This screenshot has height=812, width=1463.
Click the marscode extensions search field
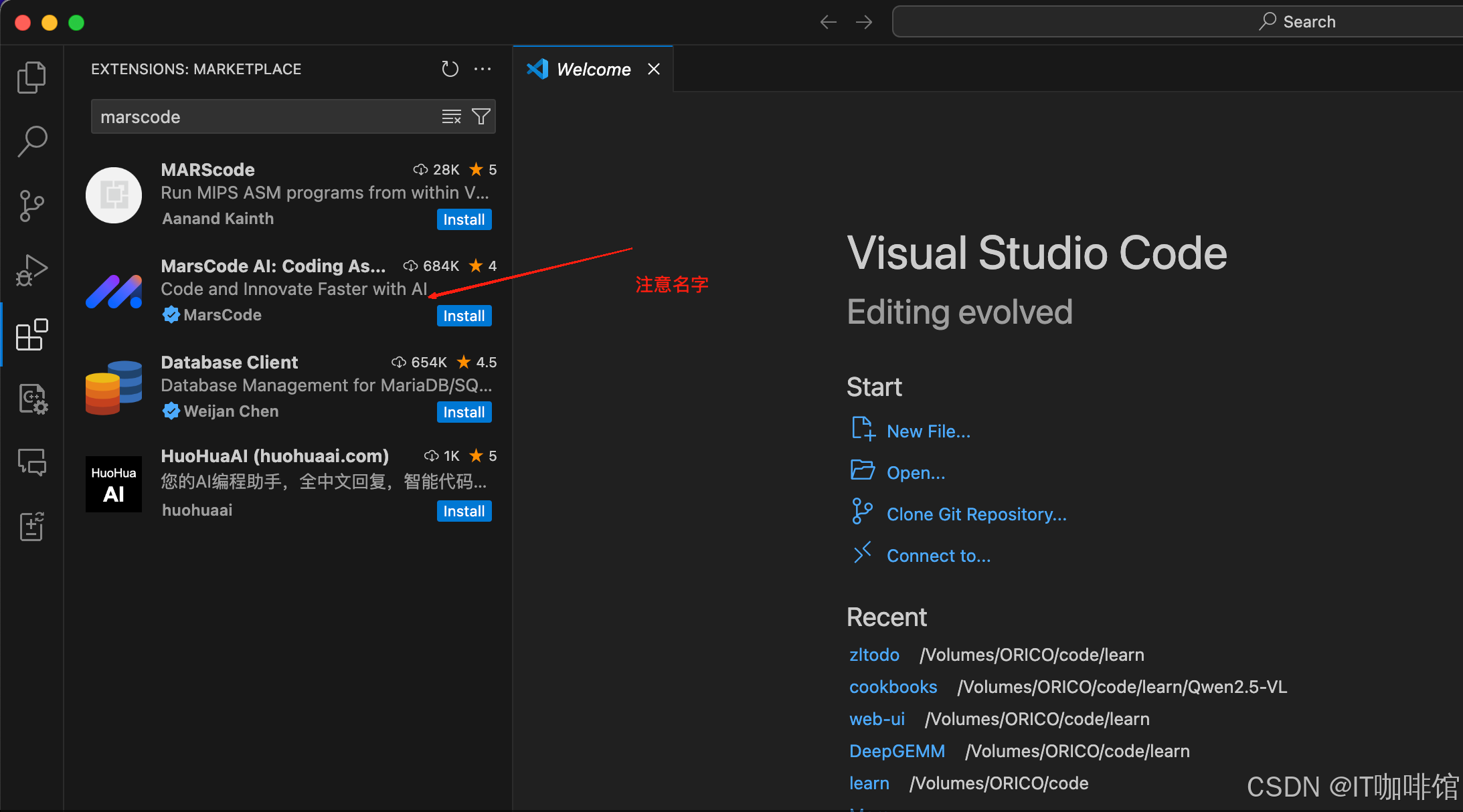268,117
